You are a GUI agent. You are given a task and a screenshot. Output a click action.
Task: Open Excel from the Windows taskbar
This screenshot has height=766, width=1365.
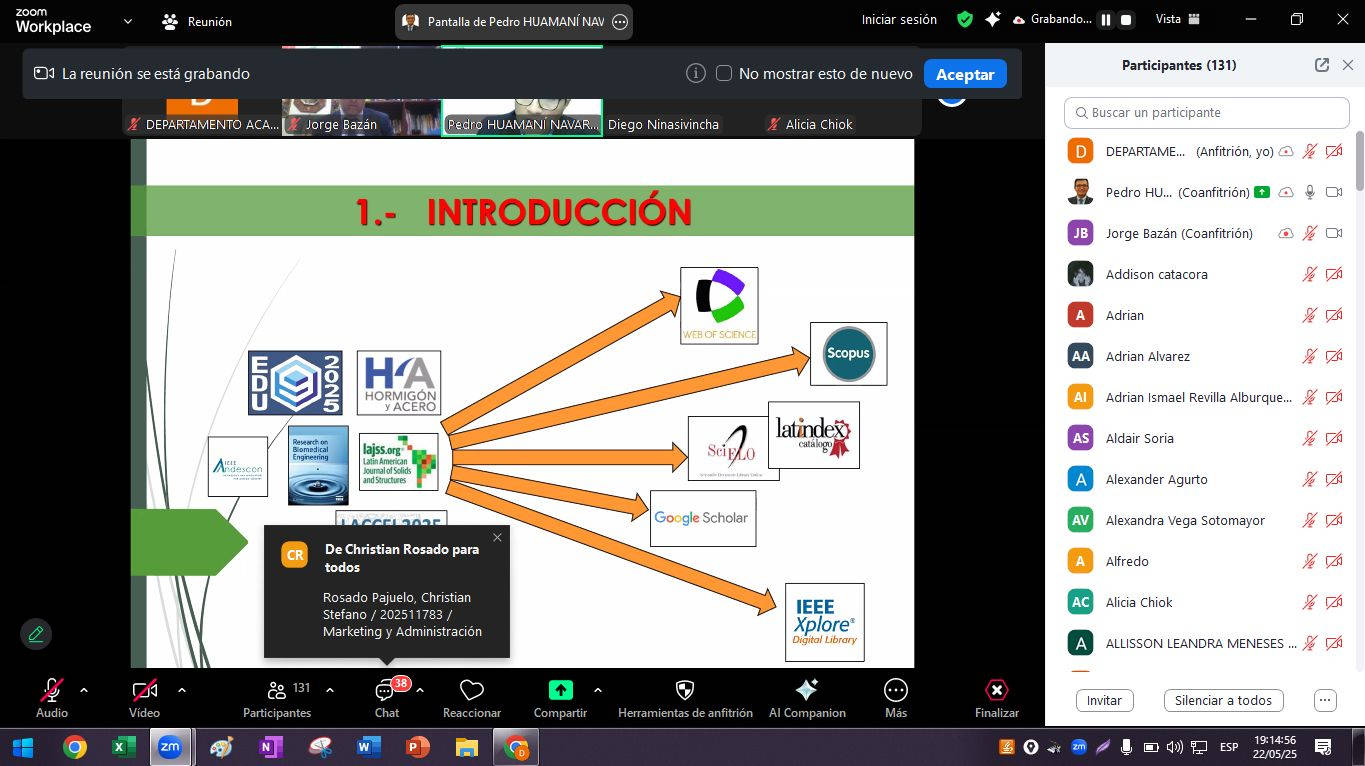[123, 747]
